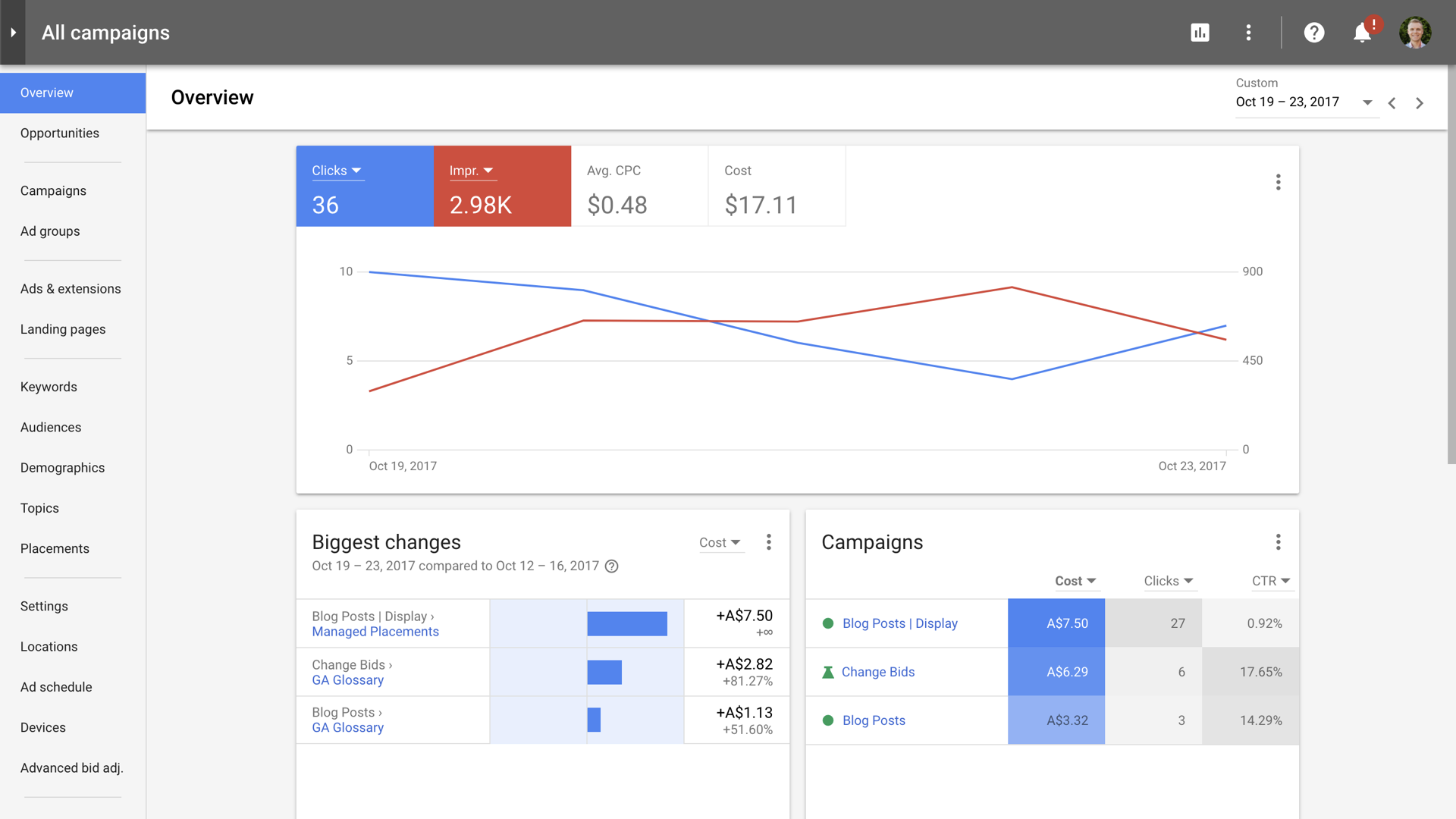
Task: Open the Demographics section
Action: pyautogui.click(x=62, y=468)
